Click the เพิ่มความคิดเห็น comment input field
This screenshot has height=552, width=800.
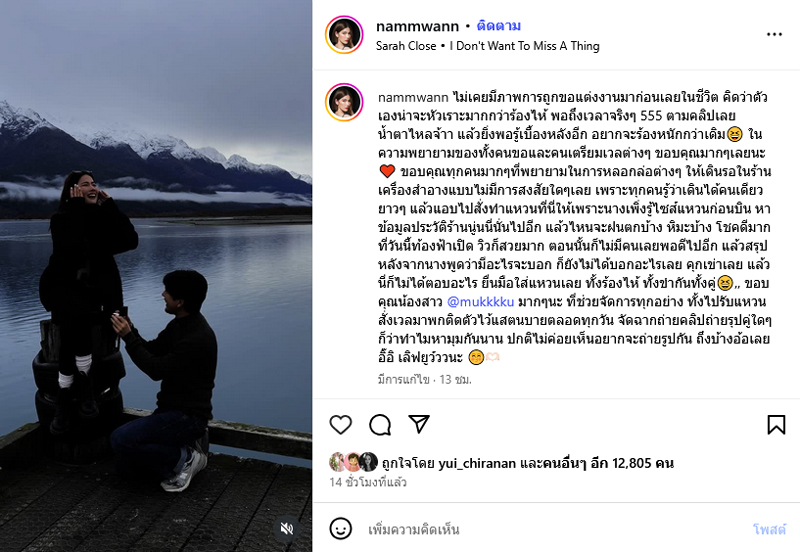pyautogui.click(x=556, y=529)
